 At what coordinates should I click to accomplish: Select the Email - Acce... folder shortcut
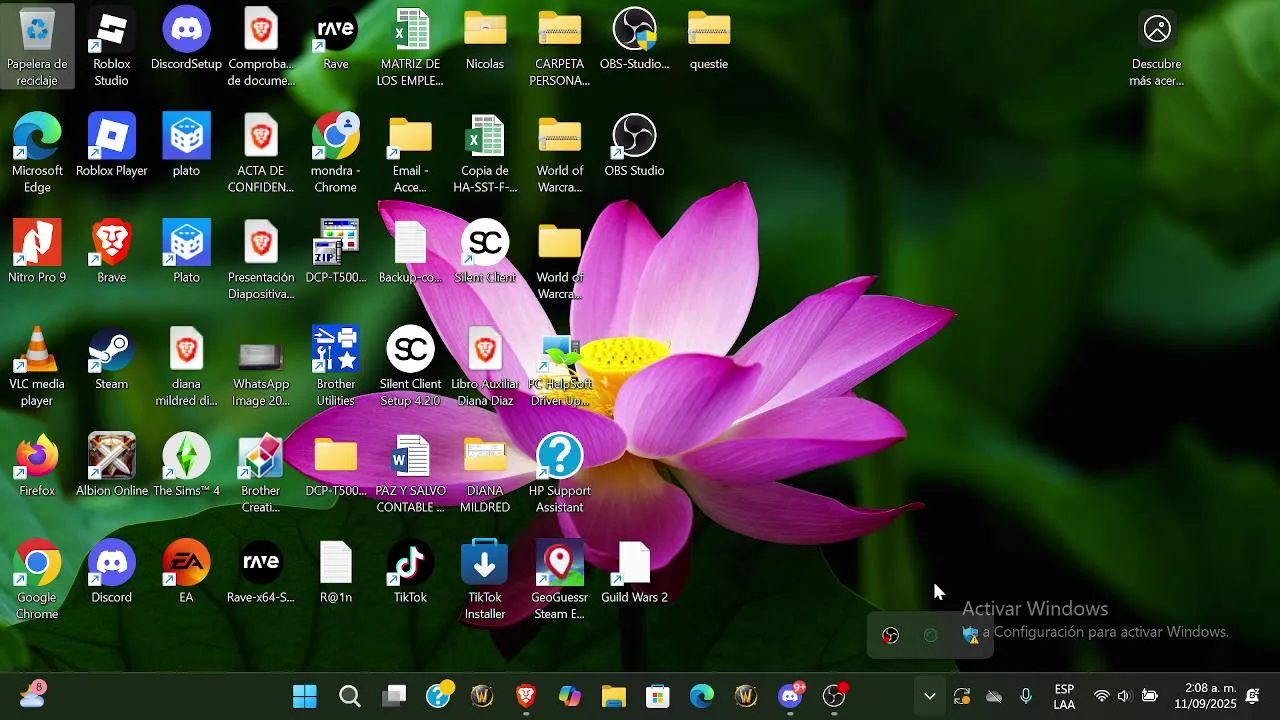pos(410,153)
